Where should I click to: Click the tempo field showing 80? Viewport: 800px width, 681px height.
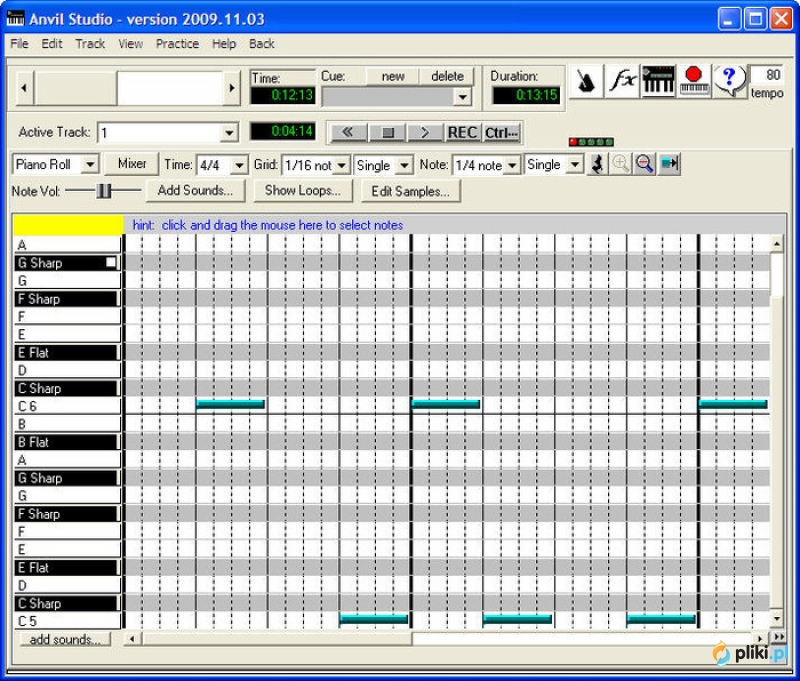(x=767, y=75)
